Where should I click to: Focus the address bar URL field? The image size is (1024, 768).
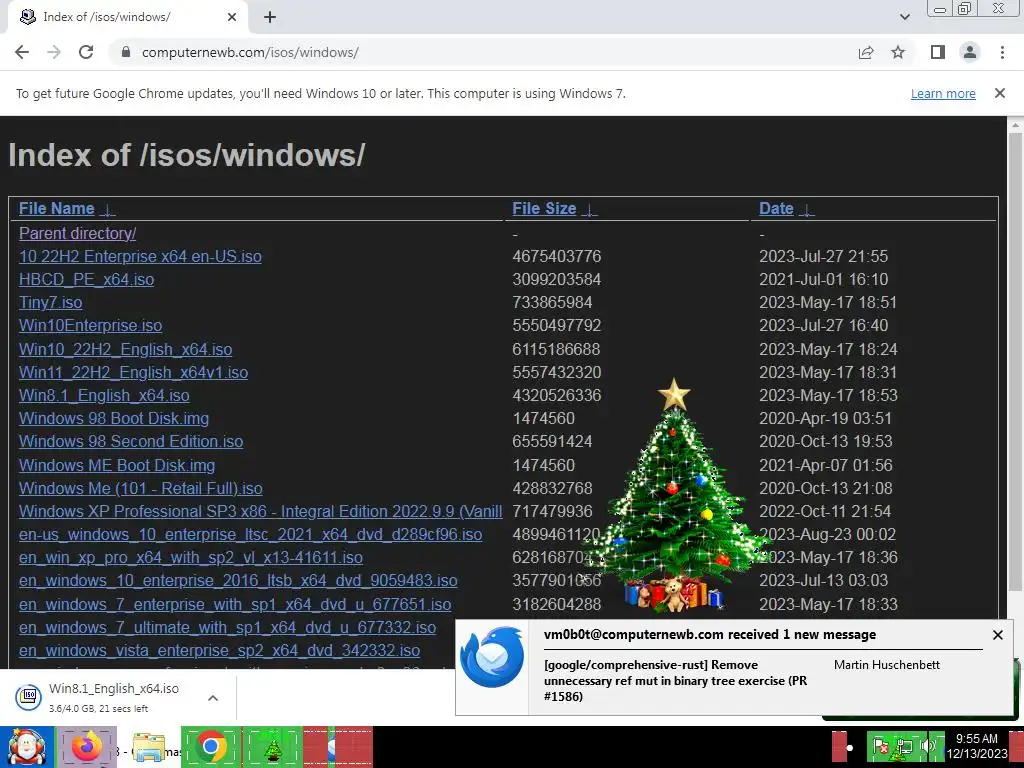(483, 52)
